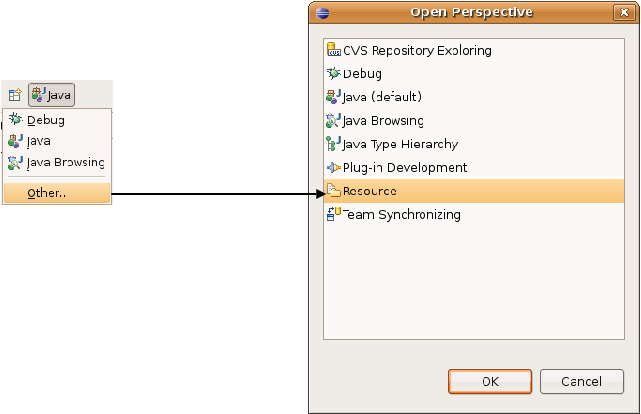Close the Open Perspective dialog
Image resolution: width=641 pixels, height=414 pixels.
tap(622, 12)
